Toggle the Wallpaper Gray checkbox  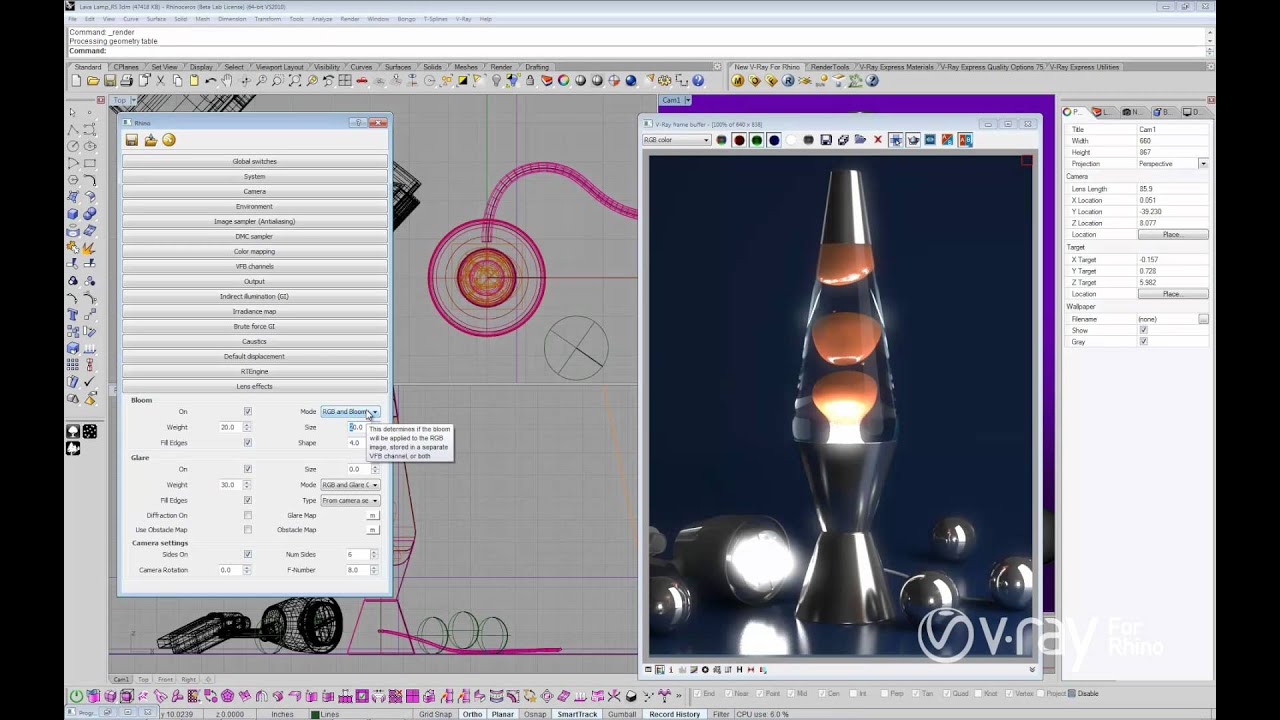[x=1143, y=342]
